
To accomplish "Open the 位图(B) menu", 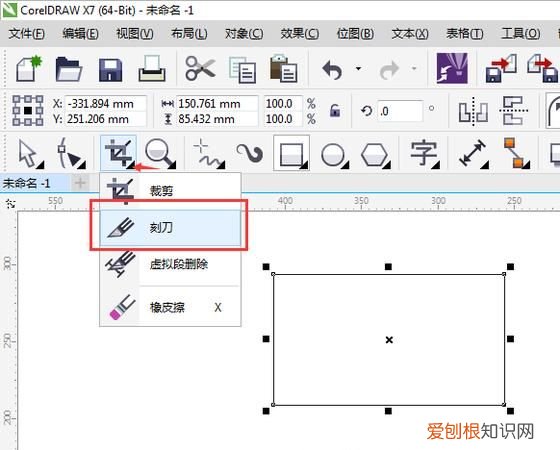I will (x=355, y=34).
